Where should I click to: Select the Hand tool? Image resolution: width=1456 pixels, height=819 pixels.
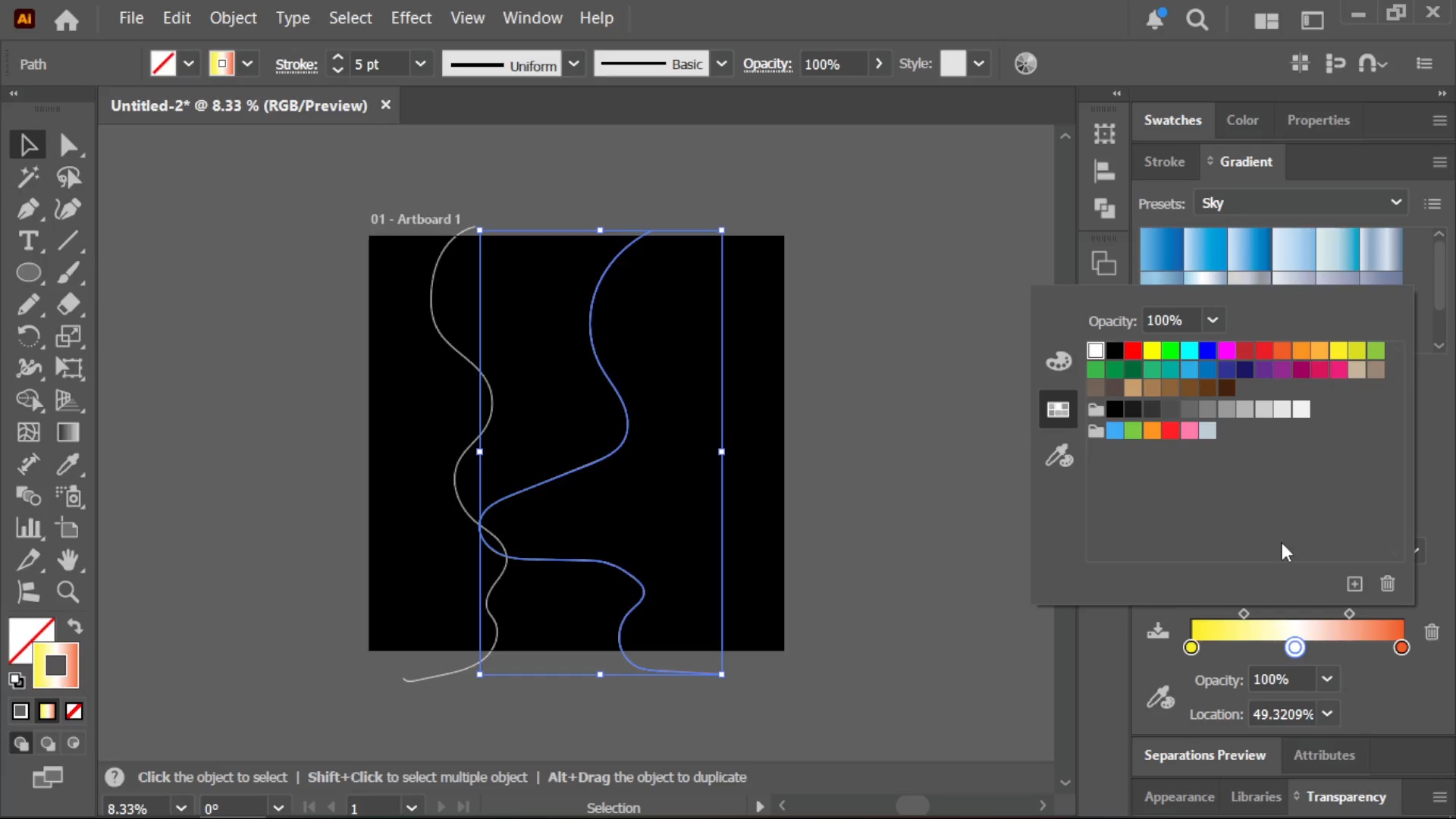point(68,560)
